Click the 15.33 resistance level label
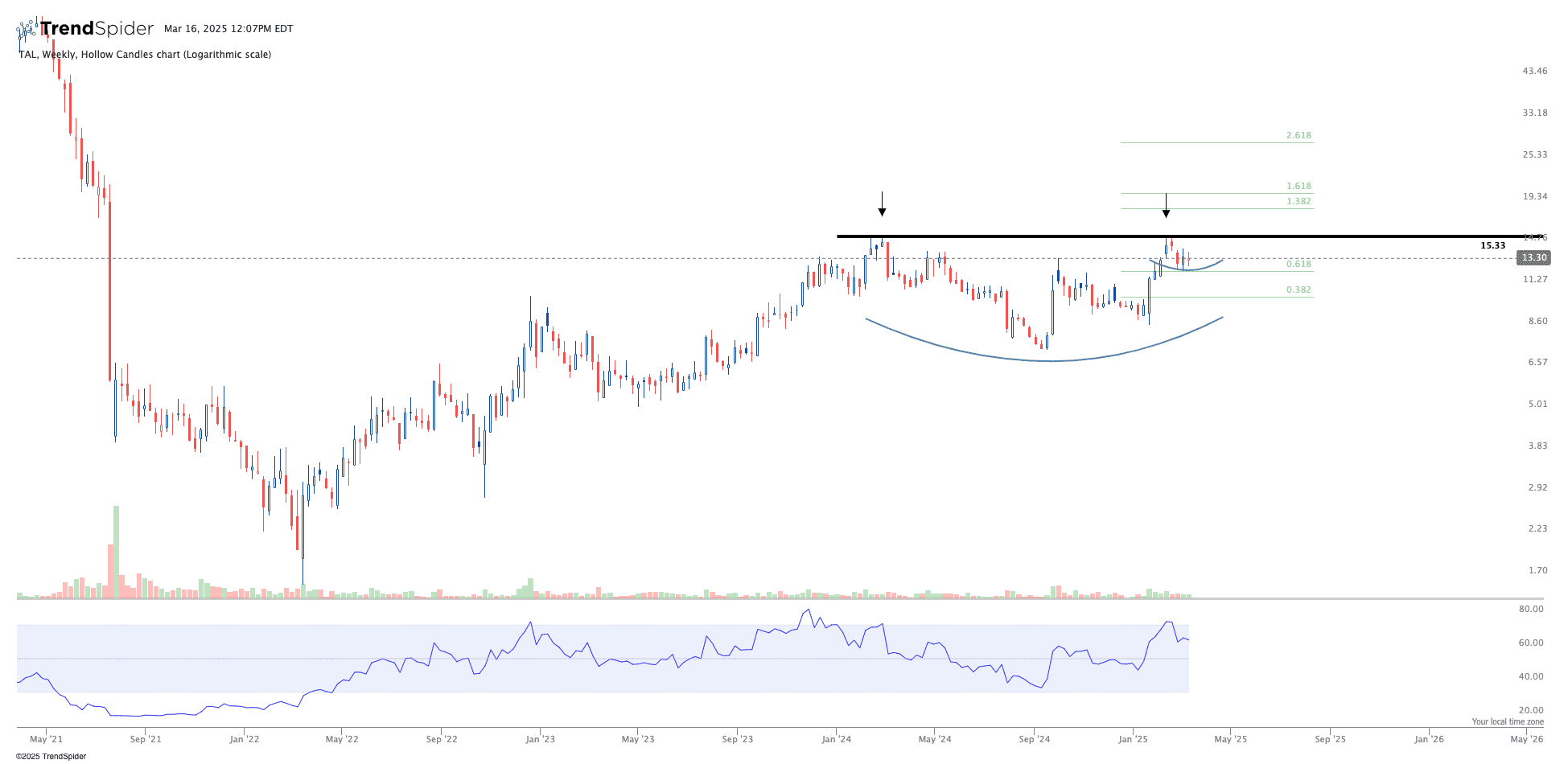This screenshot has width=1568, height=764. [1492, 245]
